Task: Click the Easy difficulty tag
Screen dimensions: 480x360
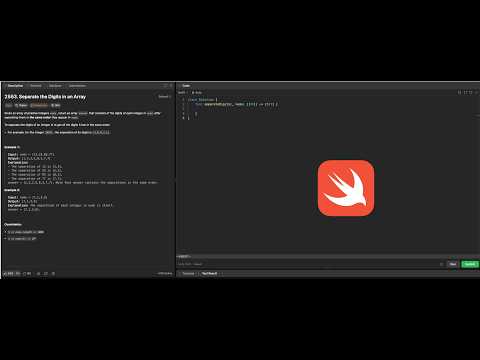Action: (x=9, y=106)
